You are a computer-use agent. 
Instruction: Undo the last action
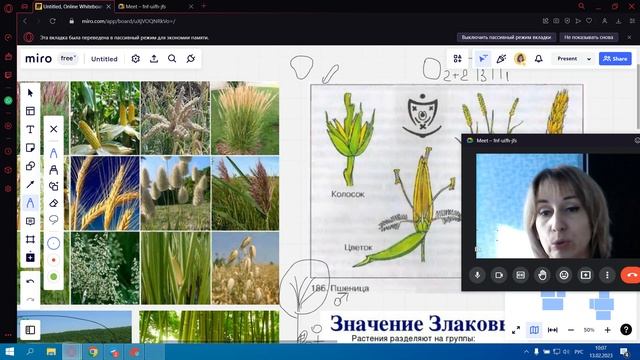click(30, 281)
